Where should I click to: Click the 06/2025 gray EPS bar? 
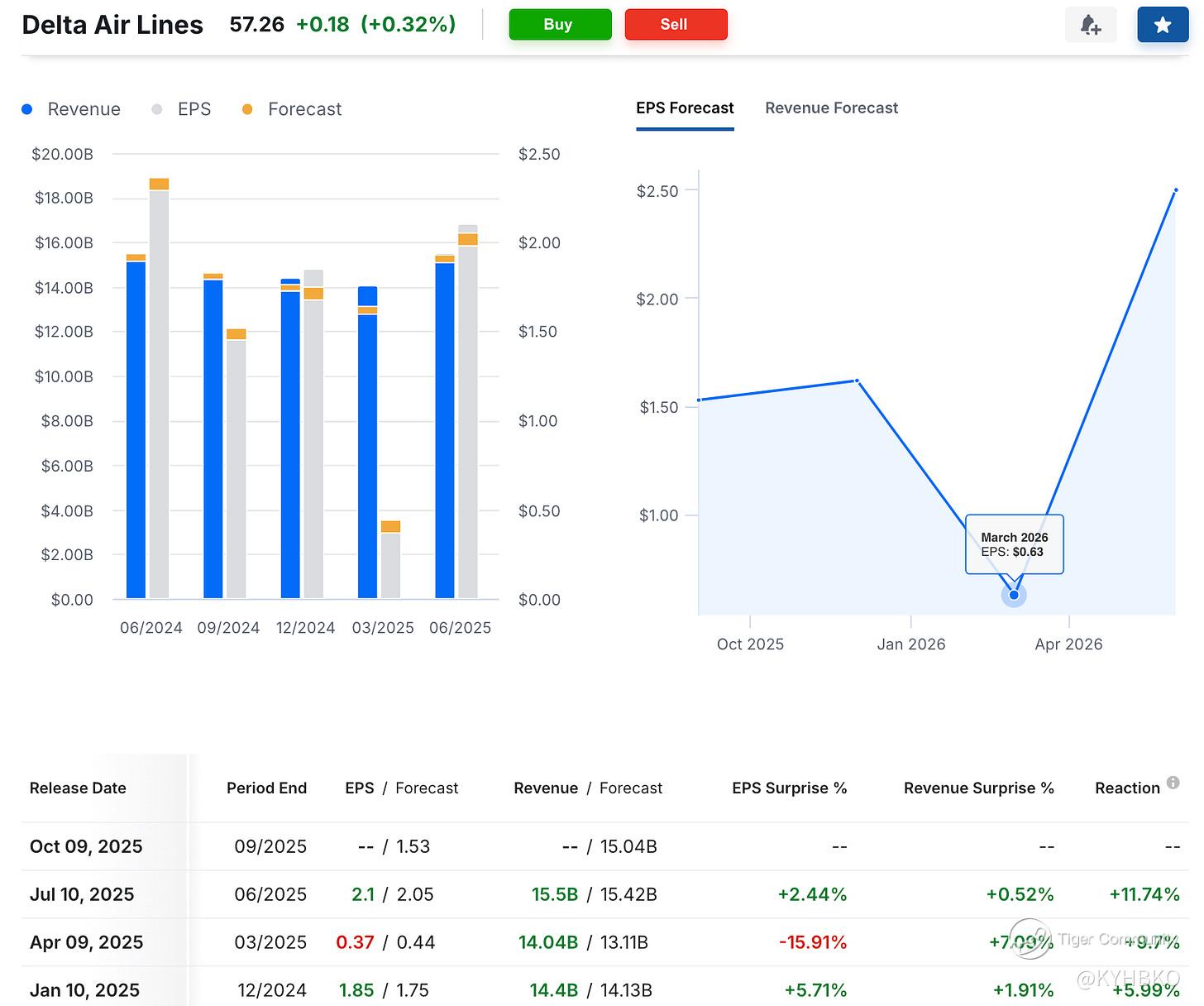pos(468,422)
